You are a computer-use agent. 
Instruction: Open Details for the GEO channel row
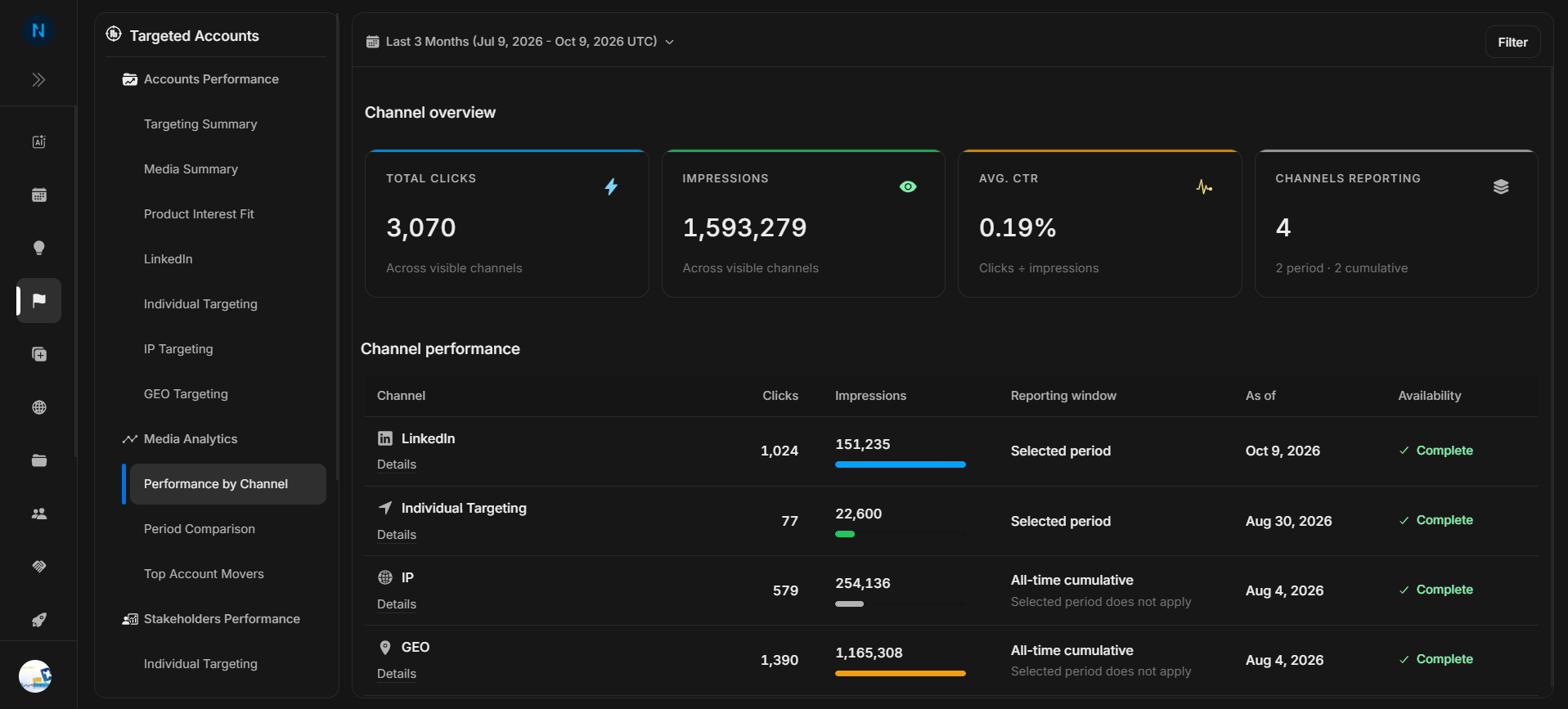coord(397,674)
